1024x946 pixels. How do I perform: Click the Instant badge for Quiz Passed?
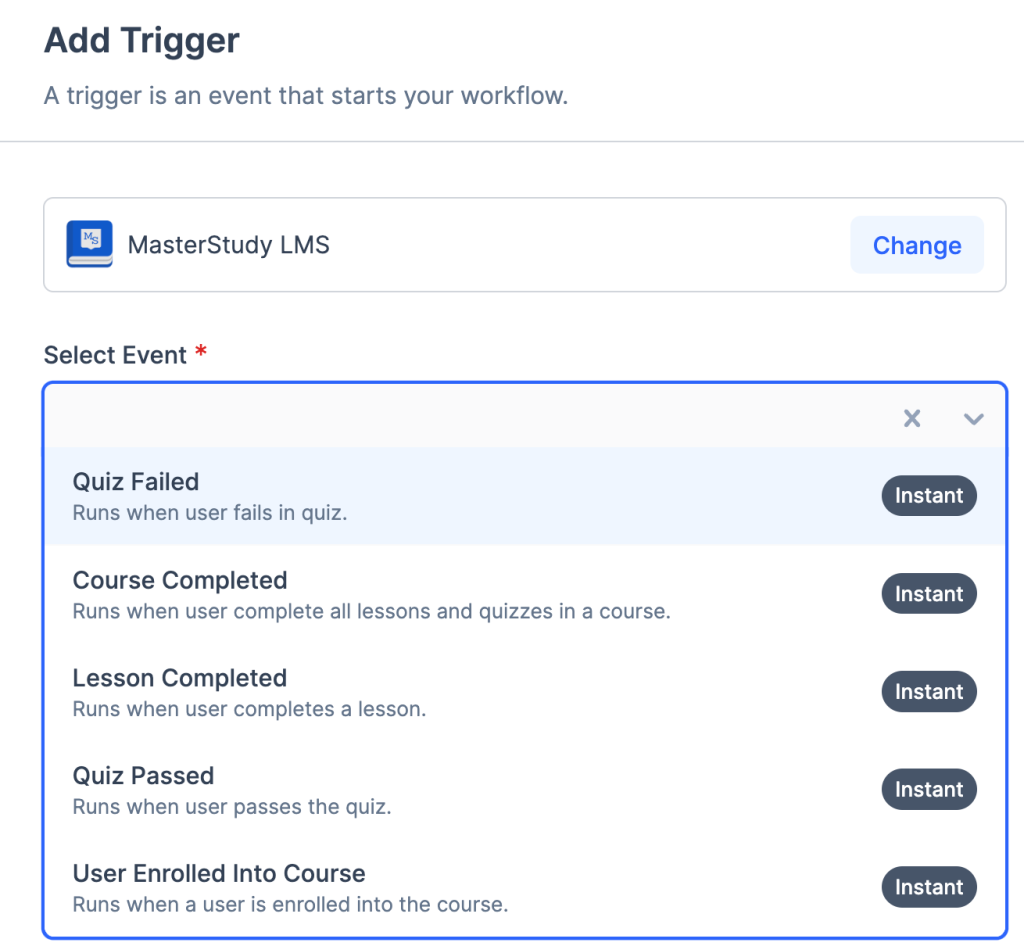pyautogui.click(x=929, y=790)
